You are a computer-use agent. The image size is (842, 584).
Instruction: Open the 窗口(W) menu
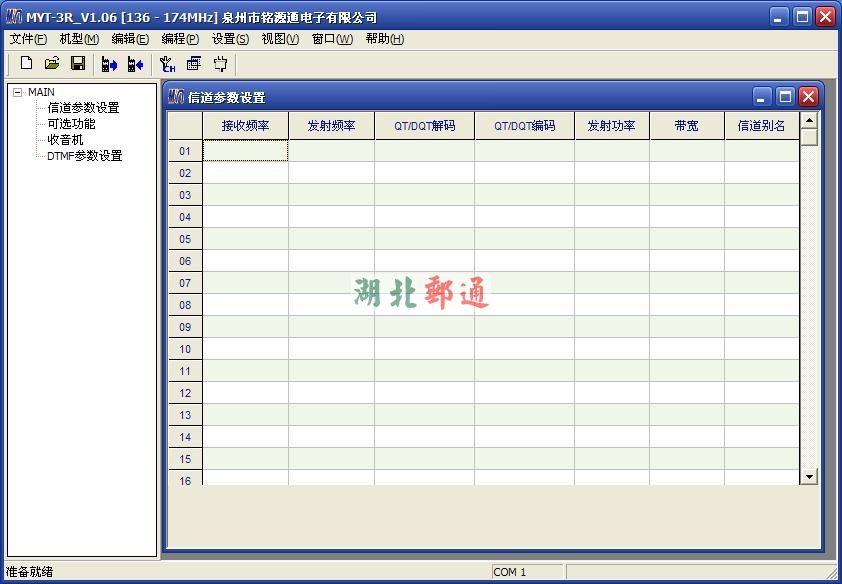tap(332, 39)
